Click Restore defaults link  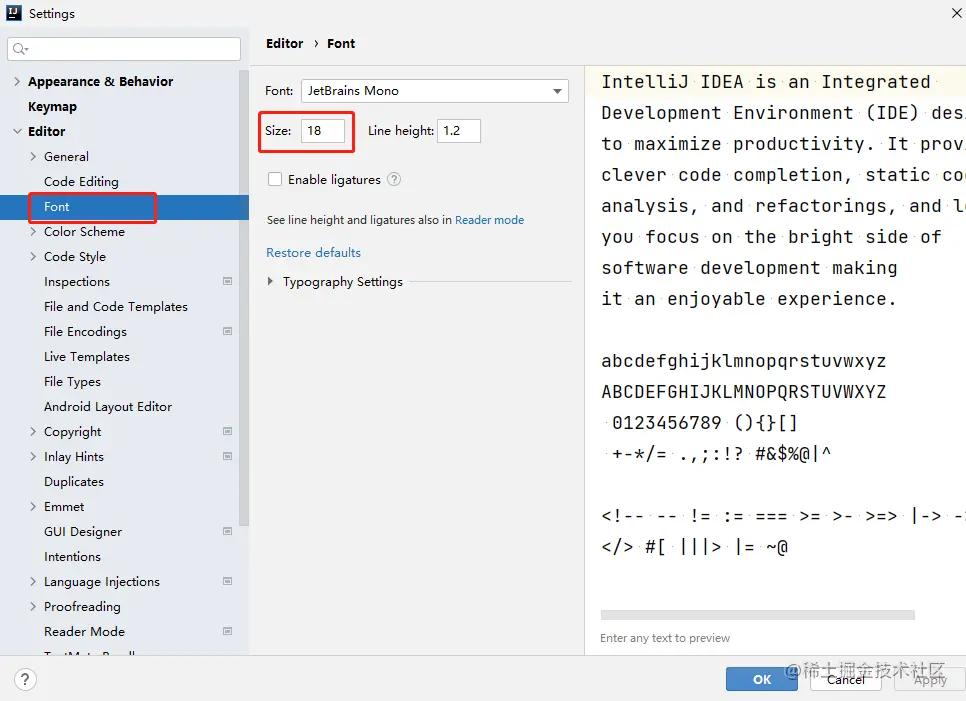pyautogui.click(x=314, y=253)
